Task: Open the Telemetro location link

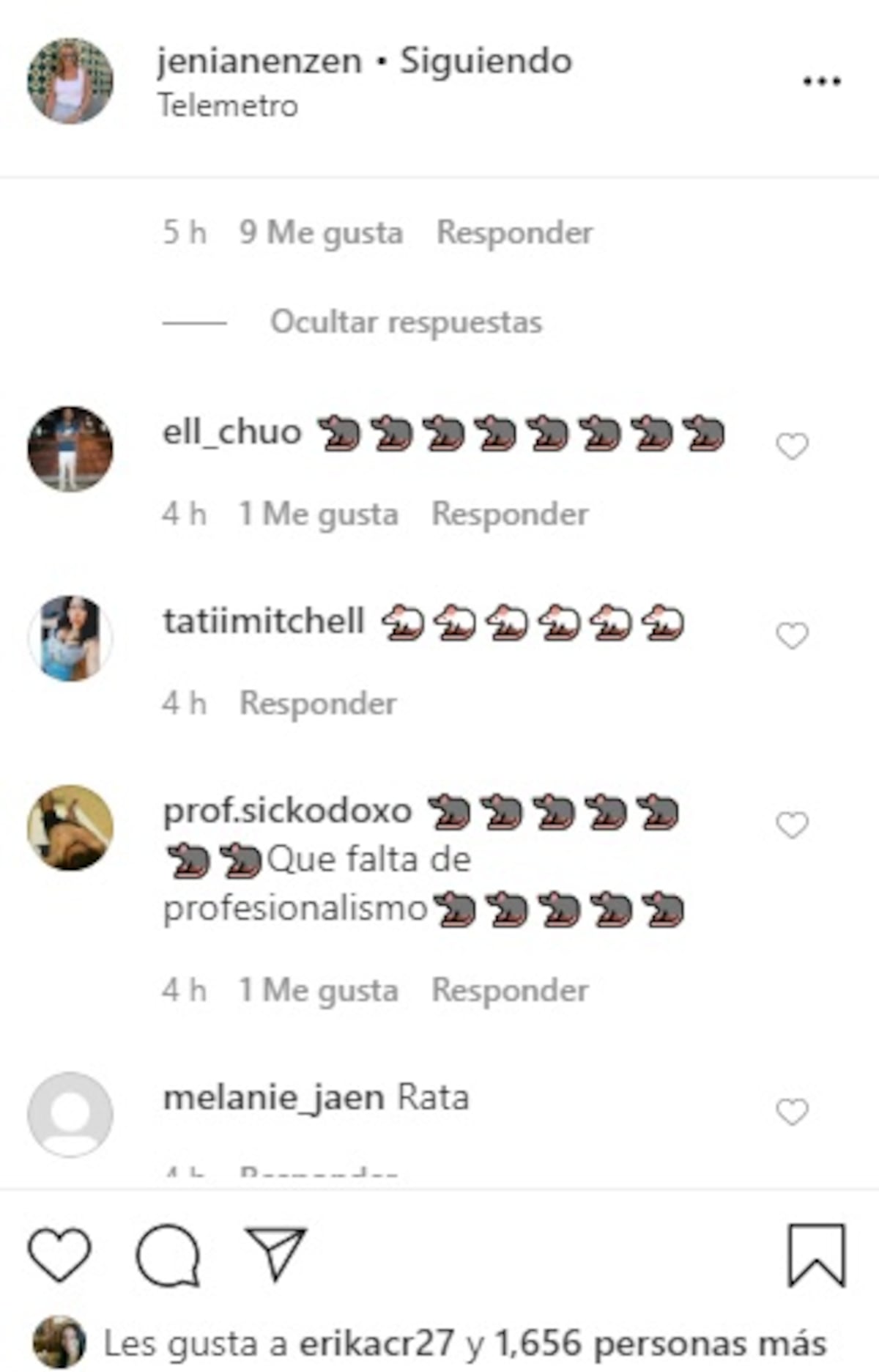Action: coord(229,106)
